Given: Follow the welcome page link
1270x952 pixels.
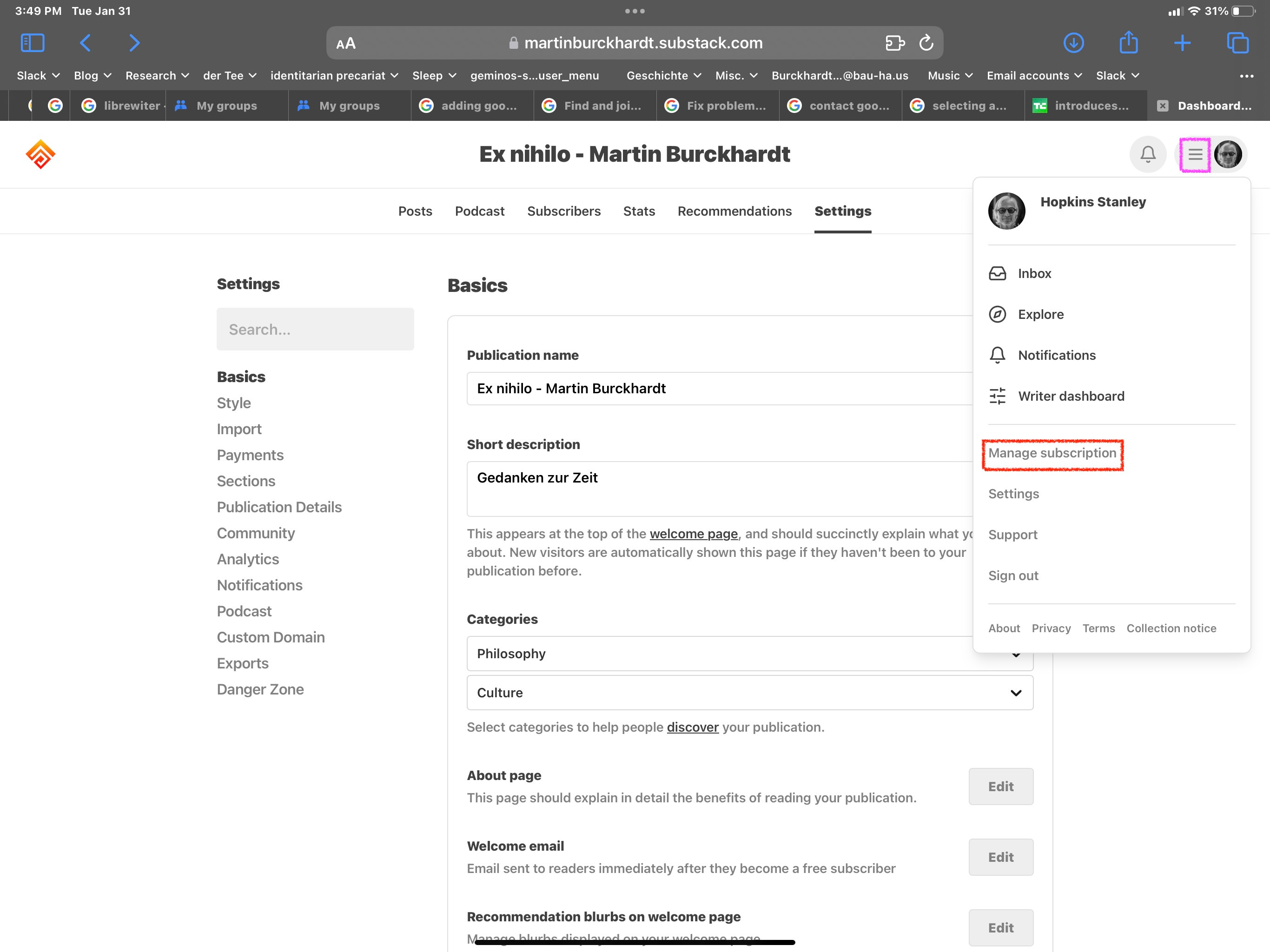Looking at the screenshot, I should click(x=694, y=534).
